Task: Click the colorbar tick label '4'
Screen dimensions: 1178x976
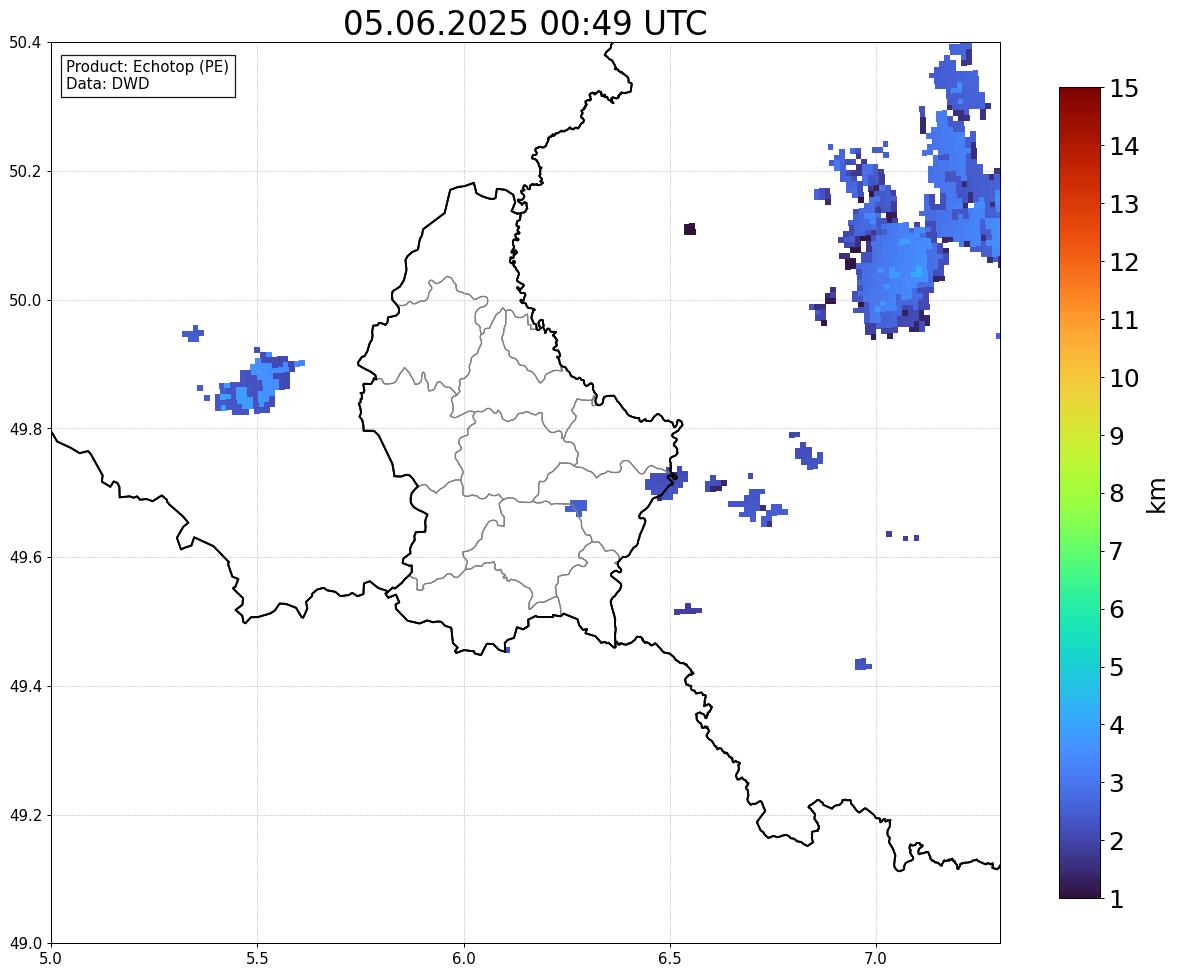Action: pyautogui.click(x=1116, y=726)
